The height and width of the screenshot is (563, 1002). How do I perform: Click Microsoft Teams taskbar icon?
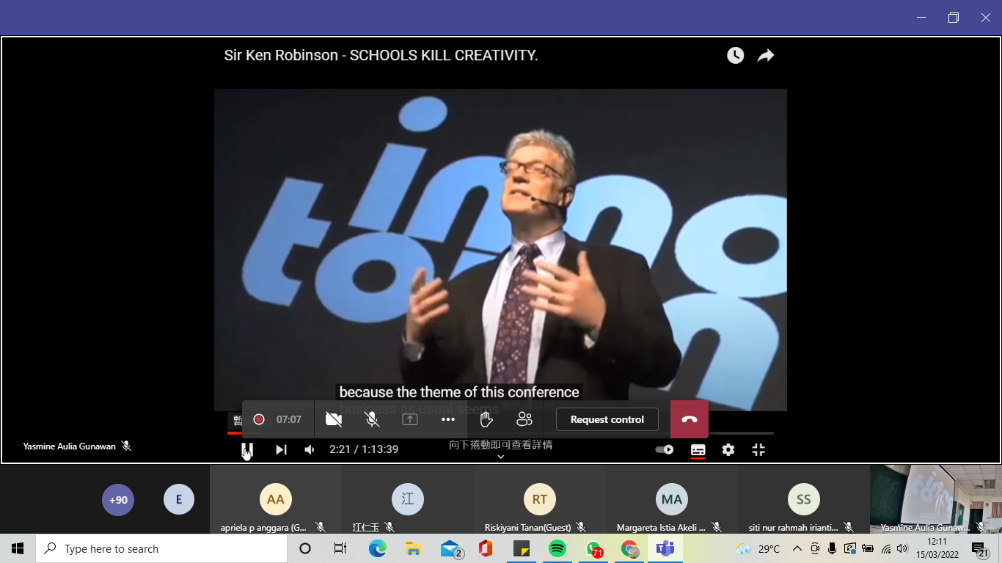665,549
